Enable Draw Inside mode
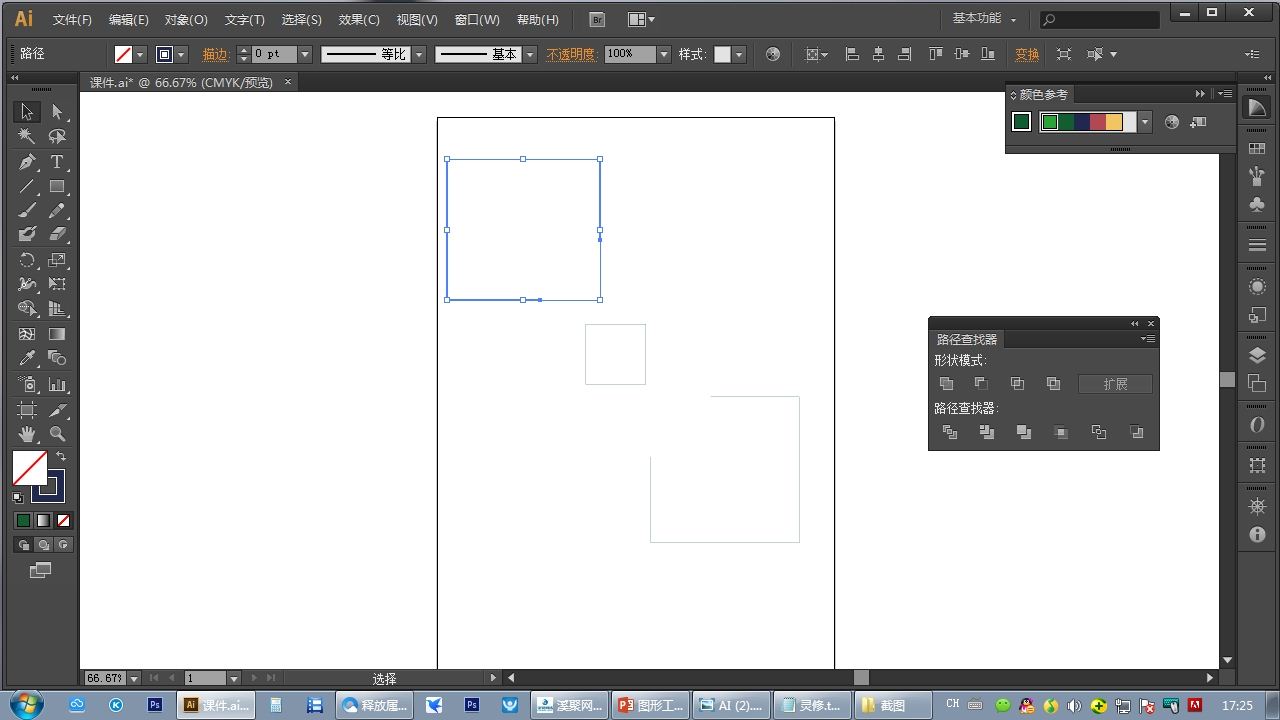This screenshot has width=1280, height=720. [x=64, y=545]
